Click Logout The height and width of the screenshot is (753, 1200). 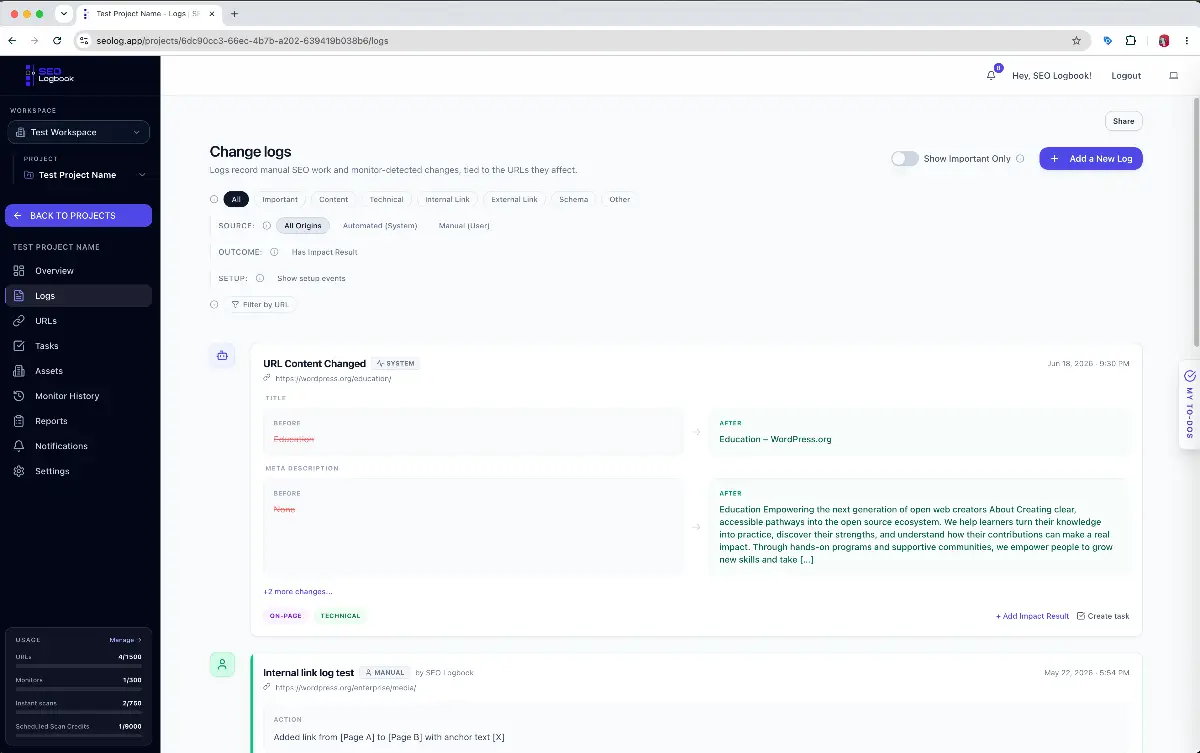pyautogui.click(x=1126, y=76)
